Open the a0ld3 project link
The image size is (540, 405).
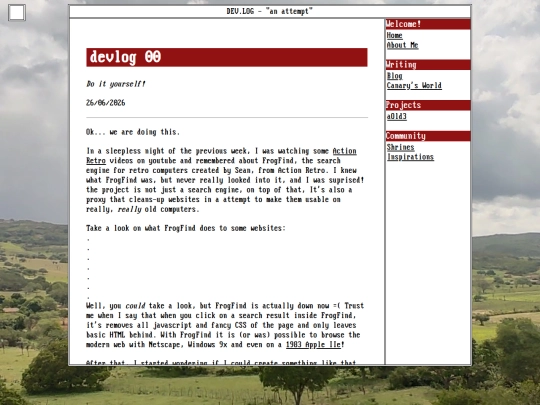(x=396, y=116)
